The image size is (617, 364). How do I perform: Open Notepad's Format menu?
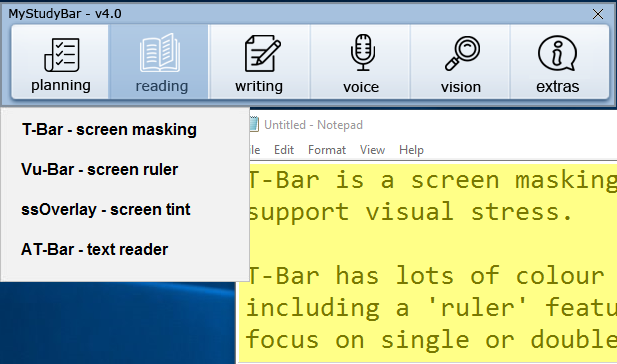327,150
